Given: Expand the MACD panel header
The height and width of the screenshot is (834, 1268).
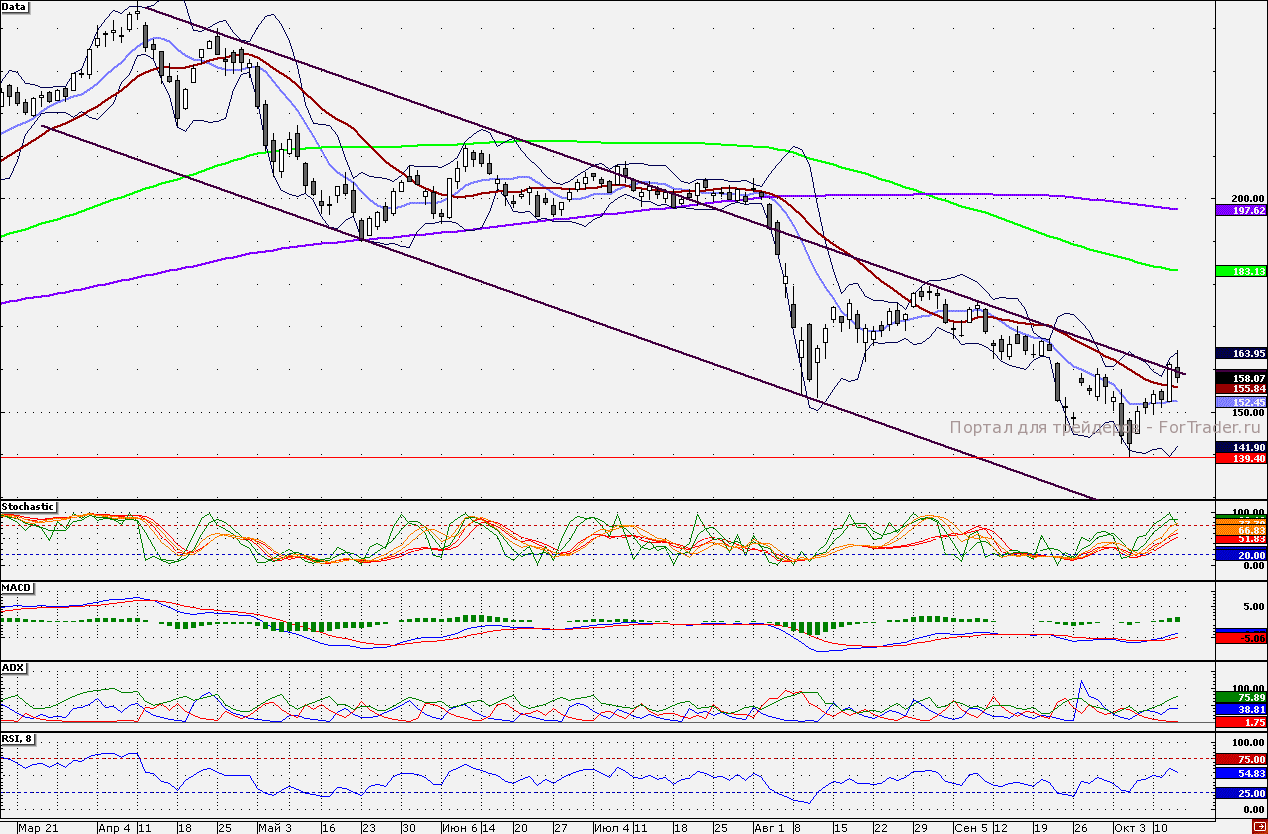Looking at the screenshot, I should pos(18,587).
